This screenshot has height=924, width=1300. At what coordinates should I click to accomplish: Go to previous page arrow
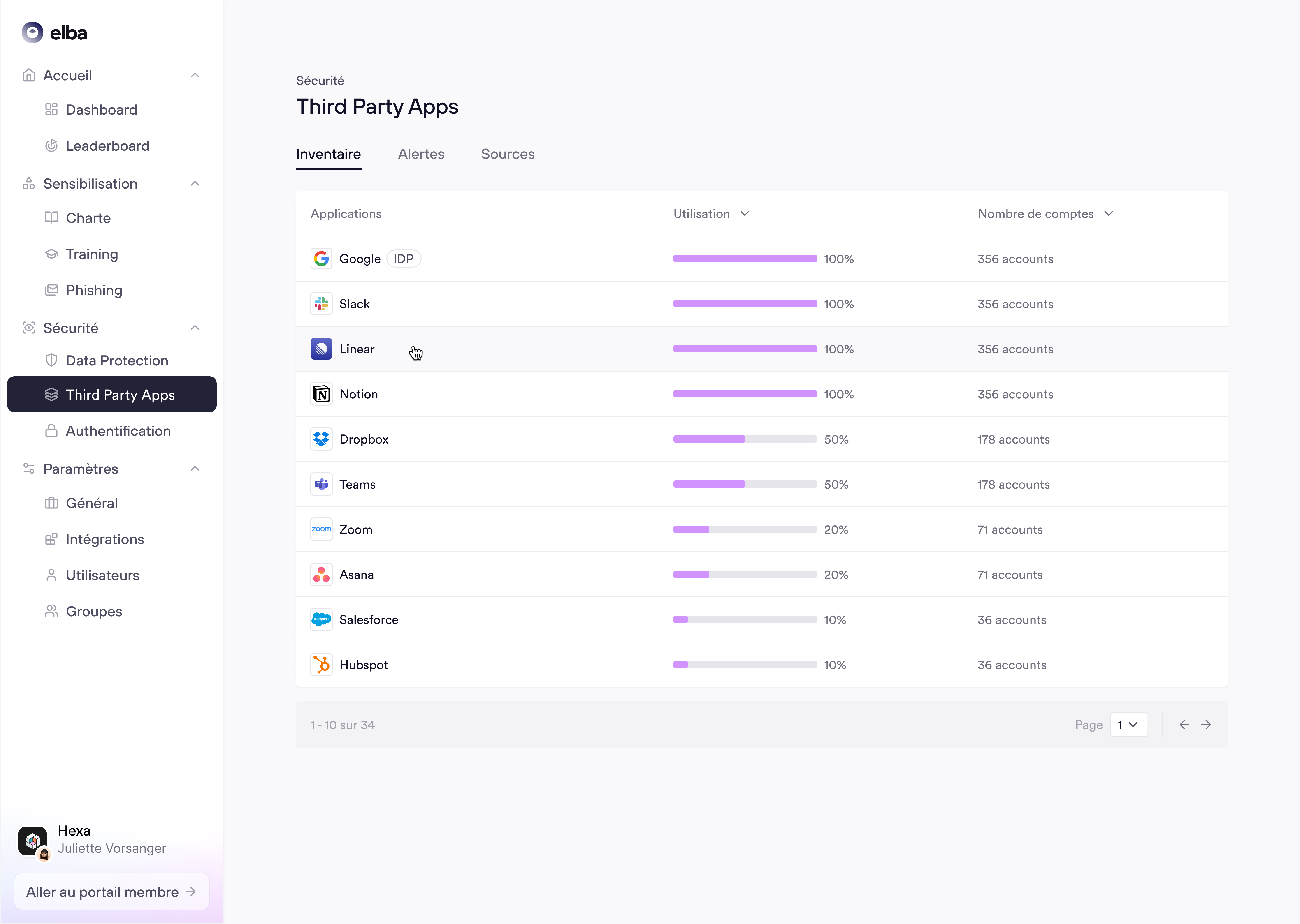(x=1184, y=724)
